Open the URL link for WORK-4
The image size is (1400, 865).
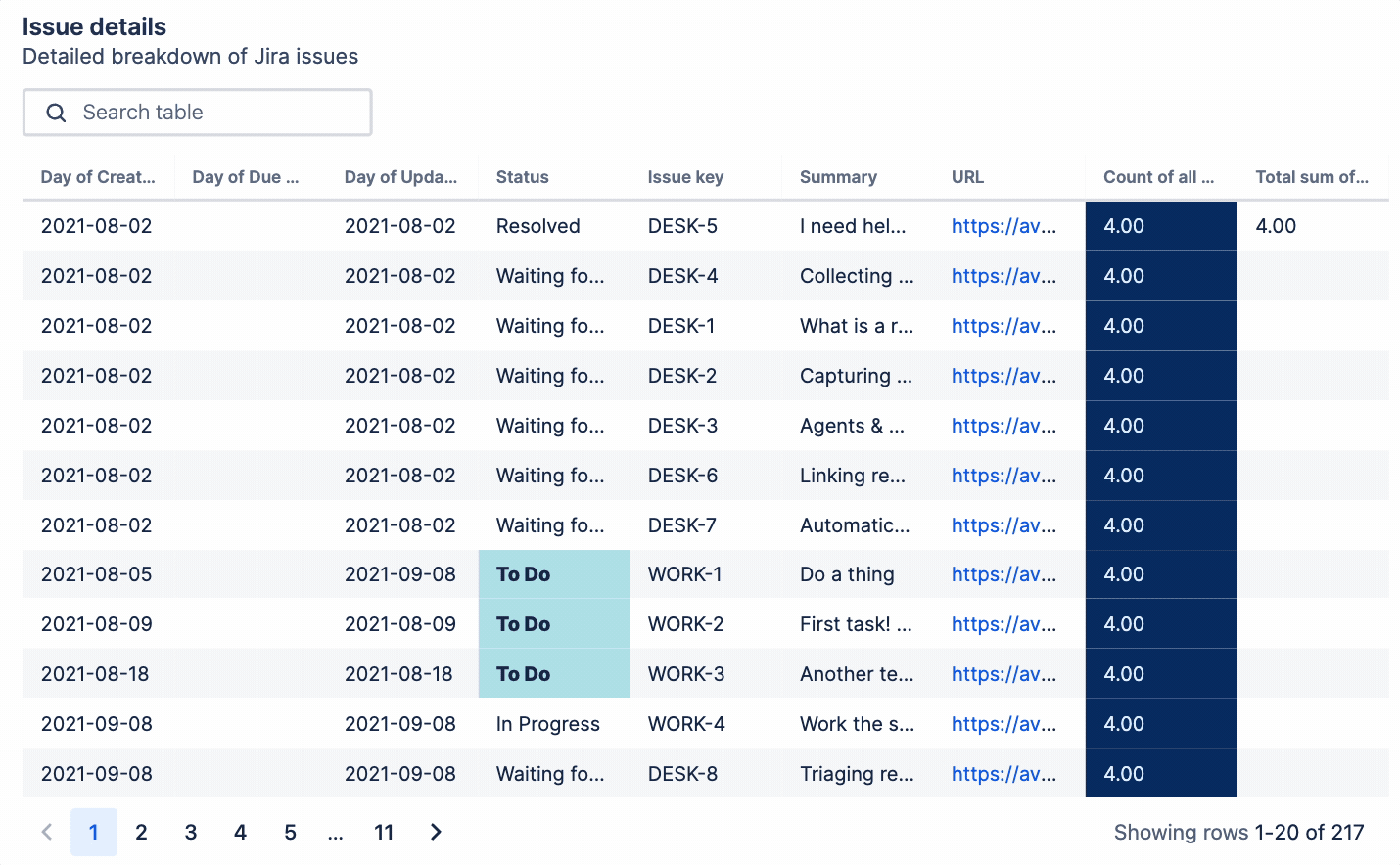coord(1003,723)
